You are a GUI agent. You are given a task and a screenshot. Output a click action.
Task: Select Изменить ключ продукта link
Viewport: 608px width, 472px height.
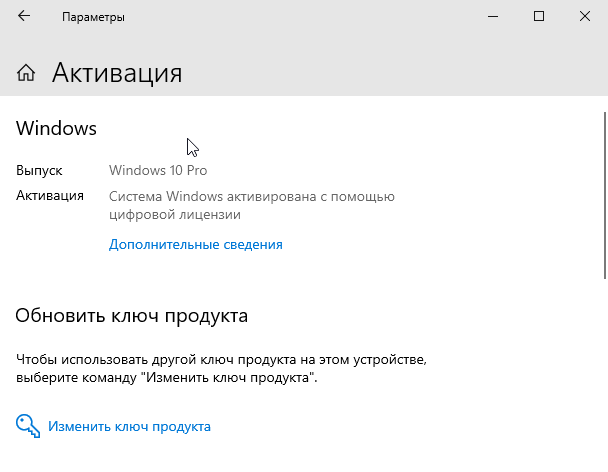click(129, 427)
